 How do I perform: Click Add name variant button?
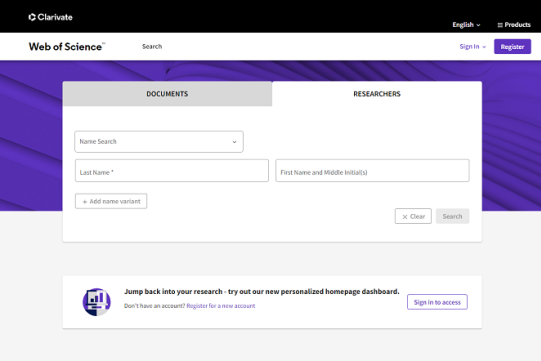coord(111,201)
